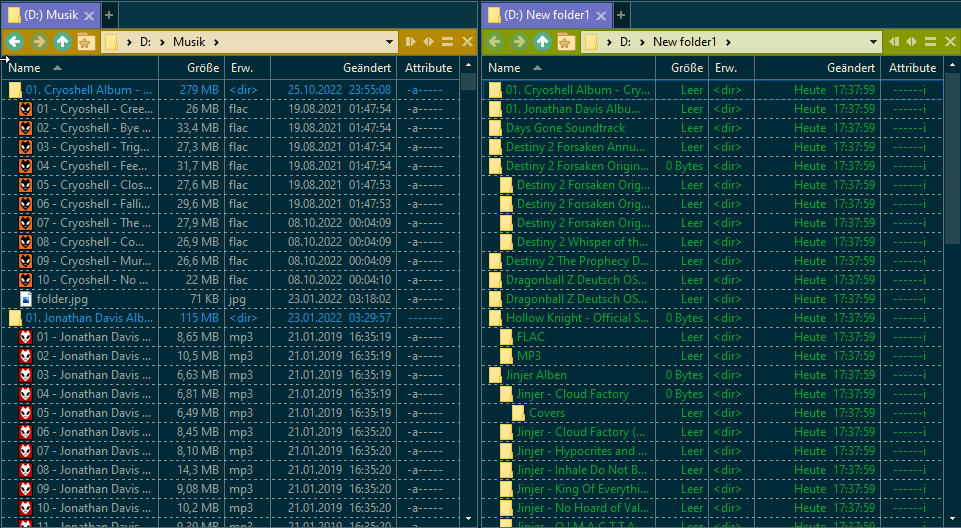Expand the chevron after Musik in the breadcrumb
961x528 pixels.
tap(216, 42)
